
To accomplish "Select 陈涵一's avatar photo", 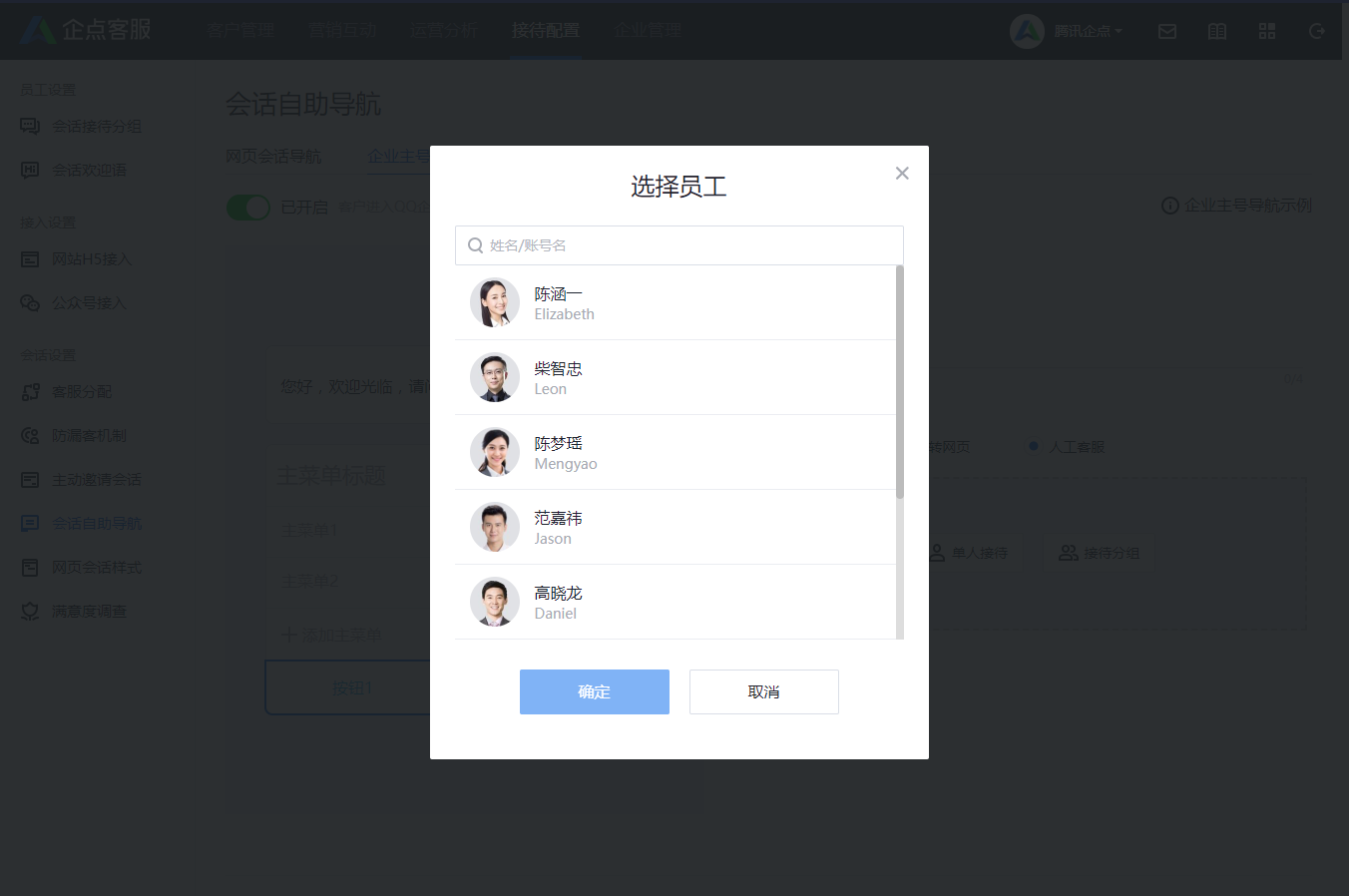I will coord(495,302).
